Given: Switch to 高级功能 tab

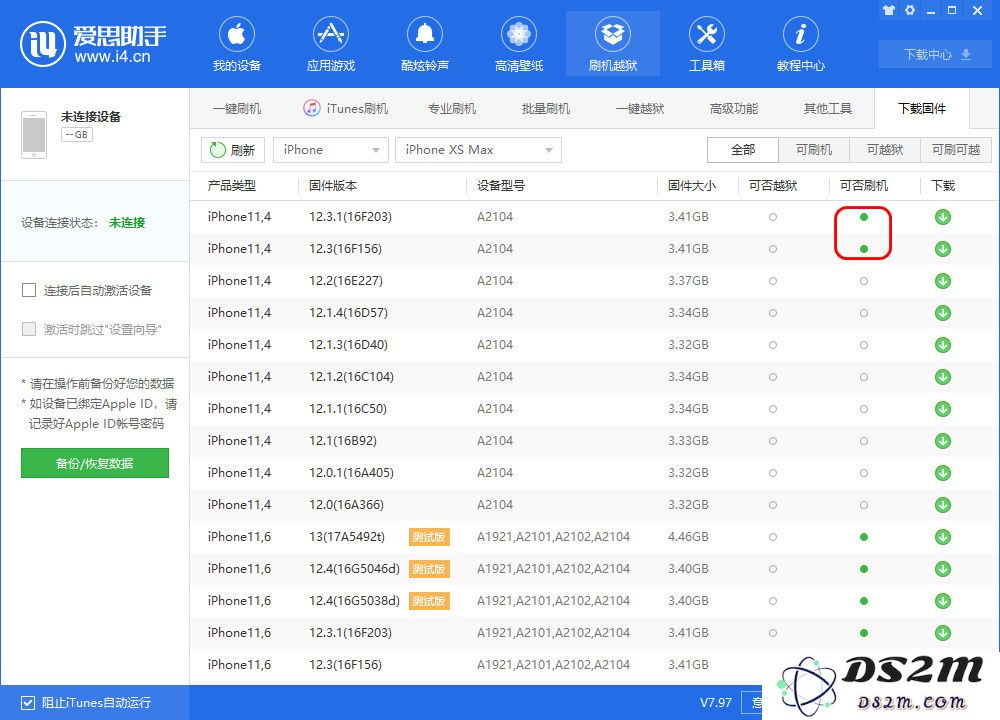Looking at the screenshot, I should [733, 109].
